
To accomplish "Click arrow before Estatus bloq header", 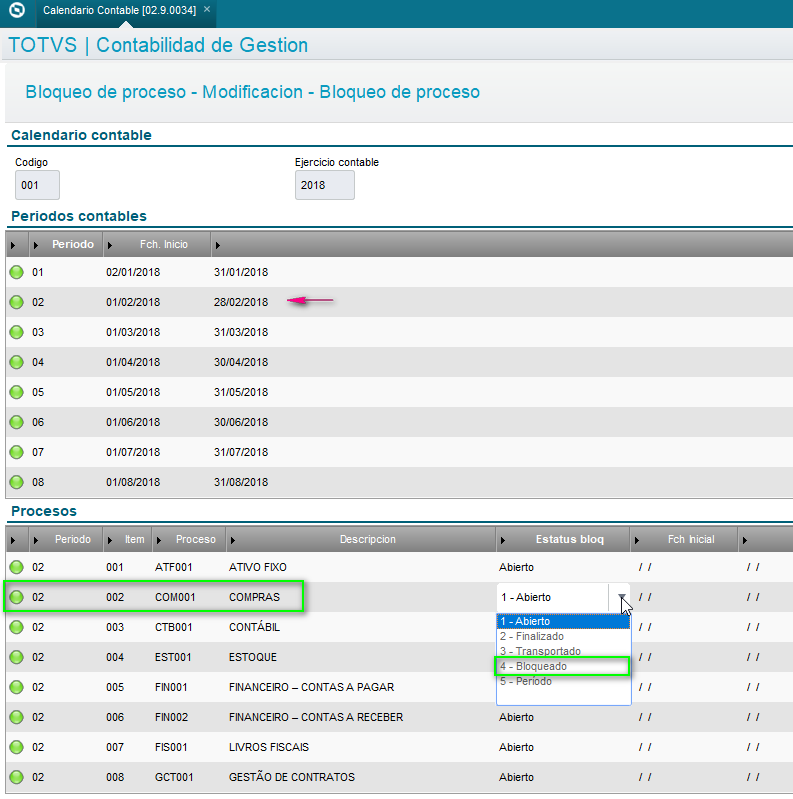I will coord(503,541).
